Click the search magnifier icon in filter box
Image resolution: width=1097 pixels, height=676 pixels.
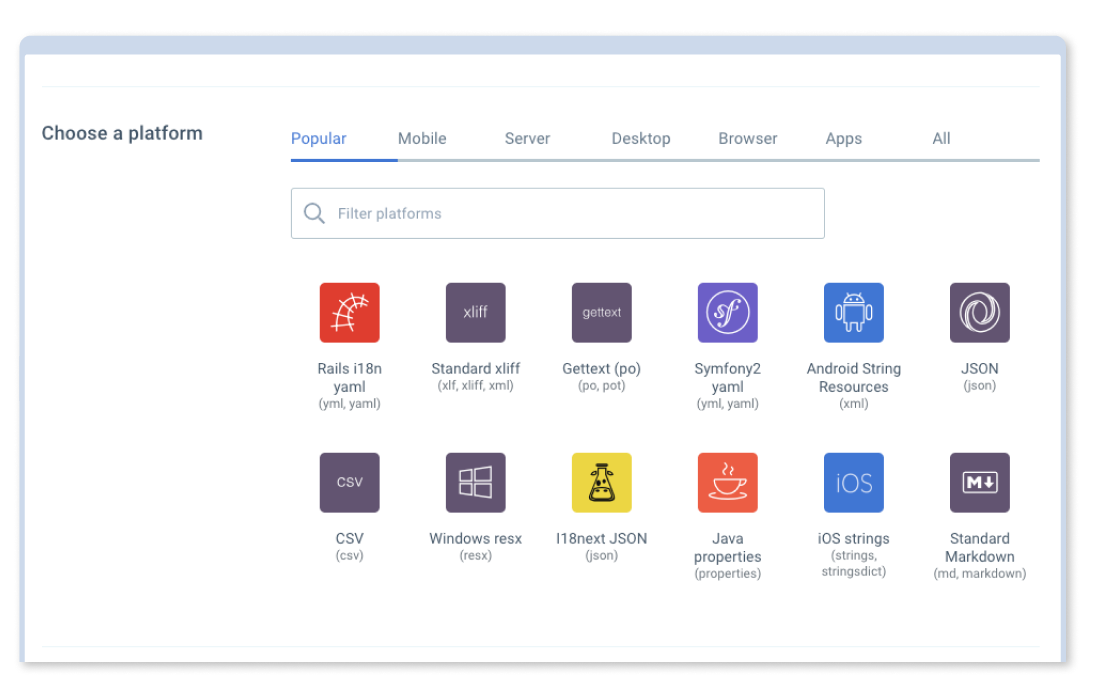(x=314, y=213)
